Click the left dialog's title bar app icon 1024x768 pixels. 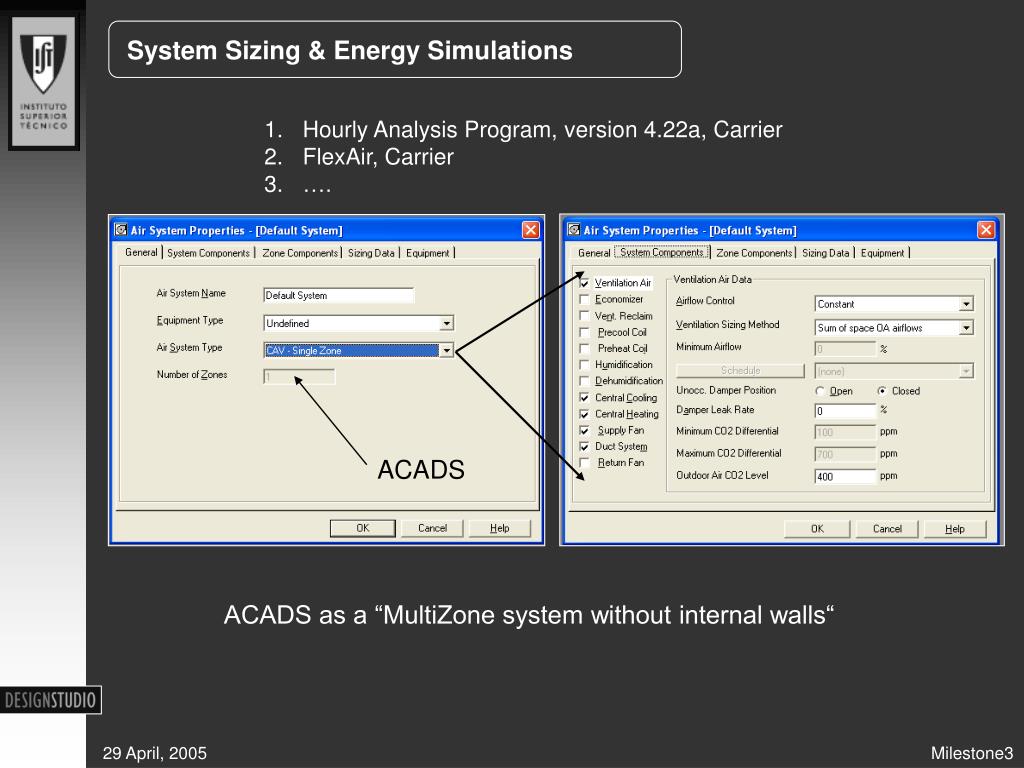[x=121, y=229]
